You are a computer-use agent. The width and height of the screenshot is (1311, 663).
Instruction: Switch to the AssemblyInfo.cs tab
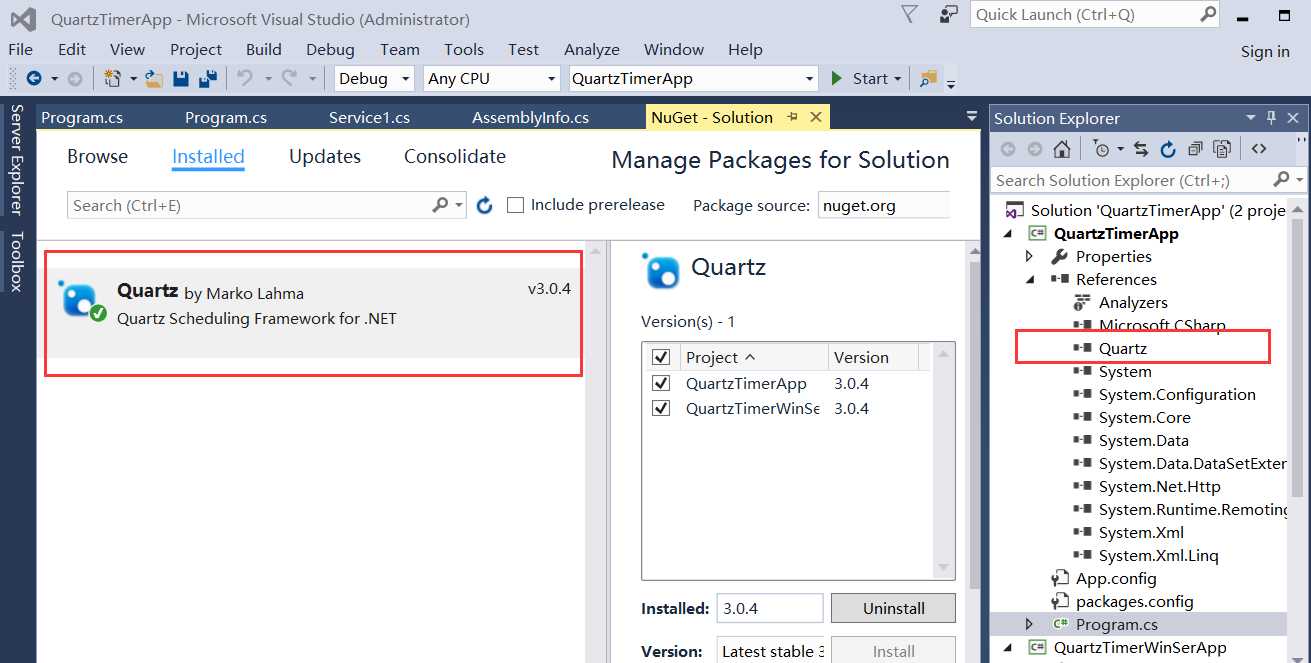[531, 117]
